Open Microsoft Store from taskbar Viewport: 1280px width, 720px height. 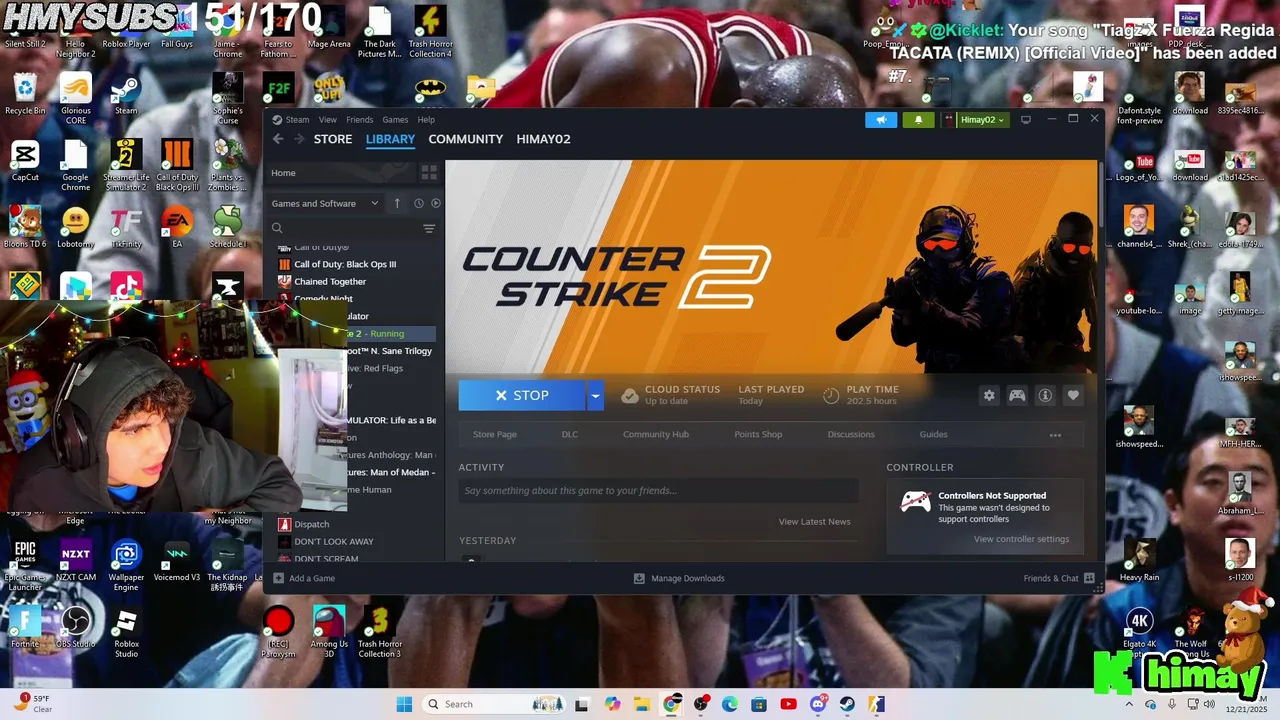pos(759,704)
